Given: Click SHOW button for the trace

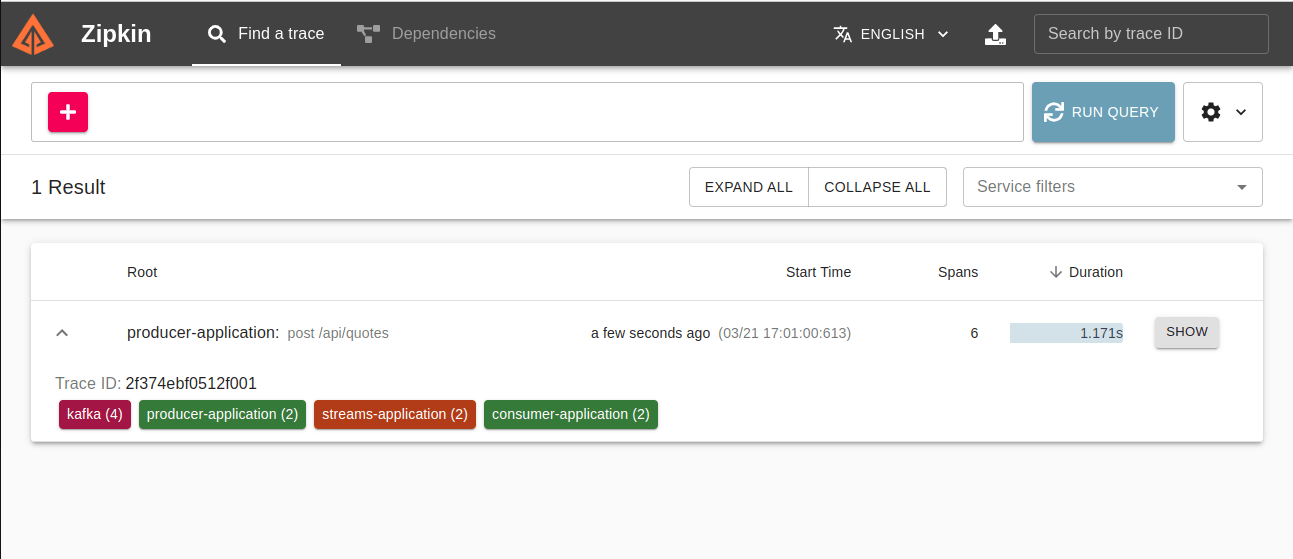Looking at the screenshot, I should [x=1187, y=332].
